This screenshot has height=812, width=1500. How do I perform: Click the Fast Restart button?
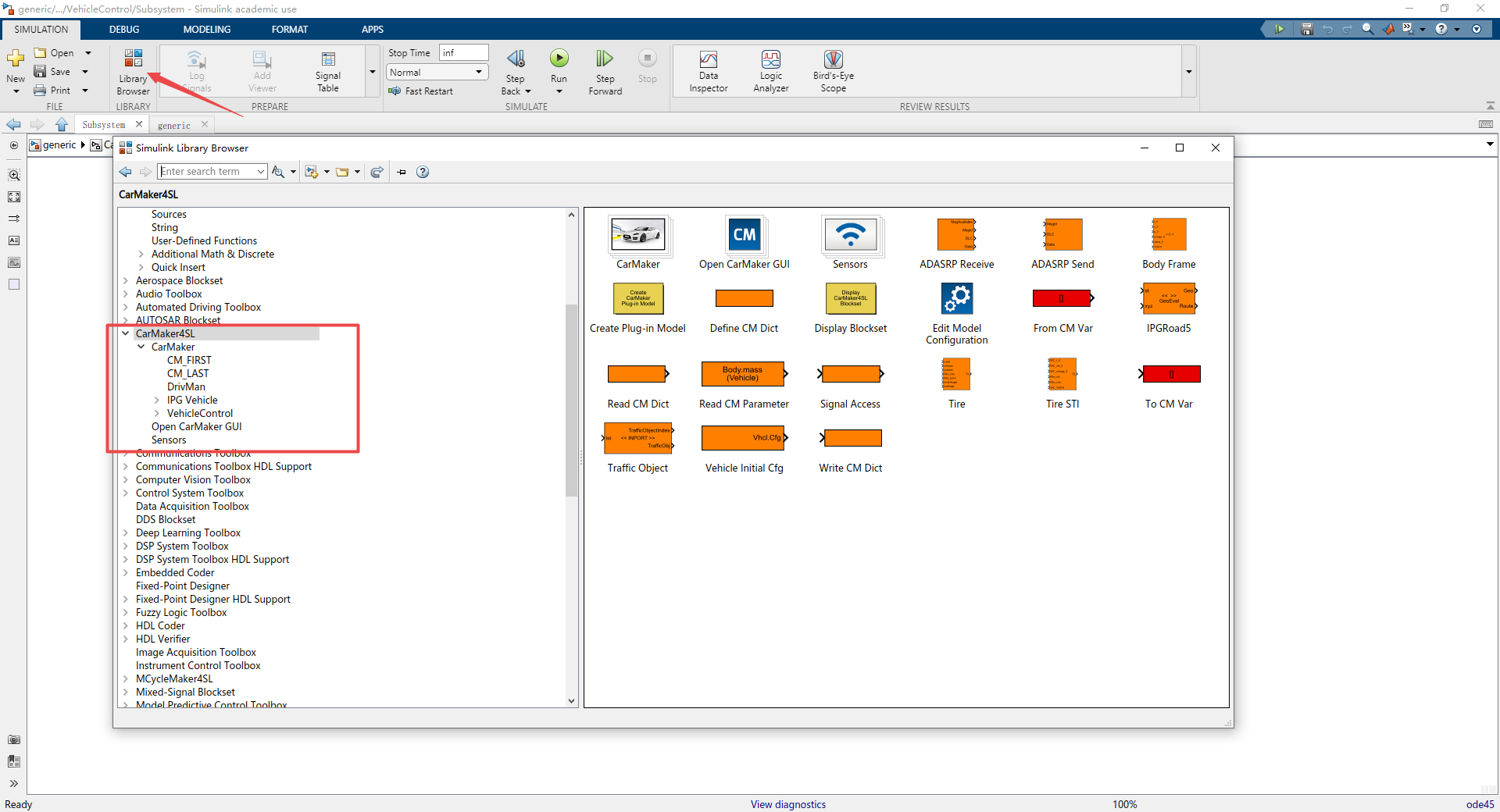point(421,91)
